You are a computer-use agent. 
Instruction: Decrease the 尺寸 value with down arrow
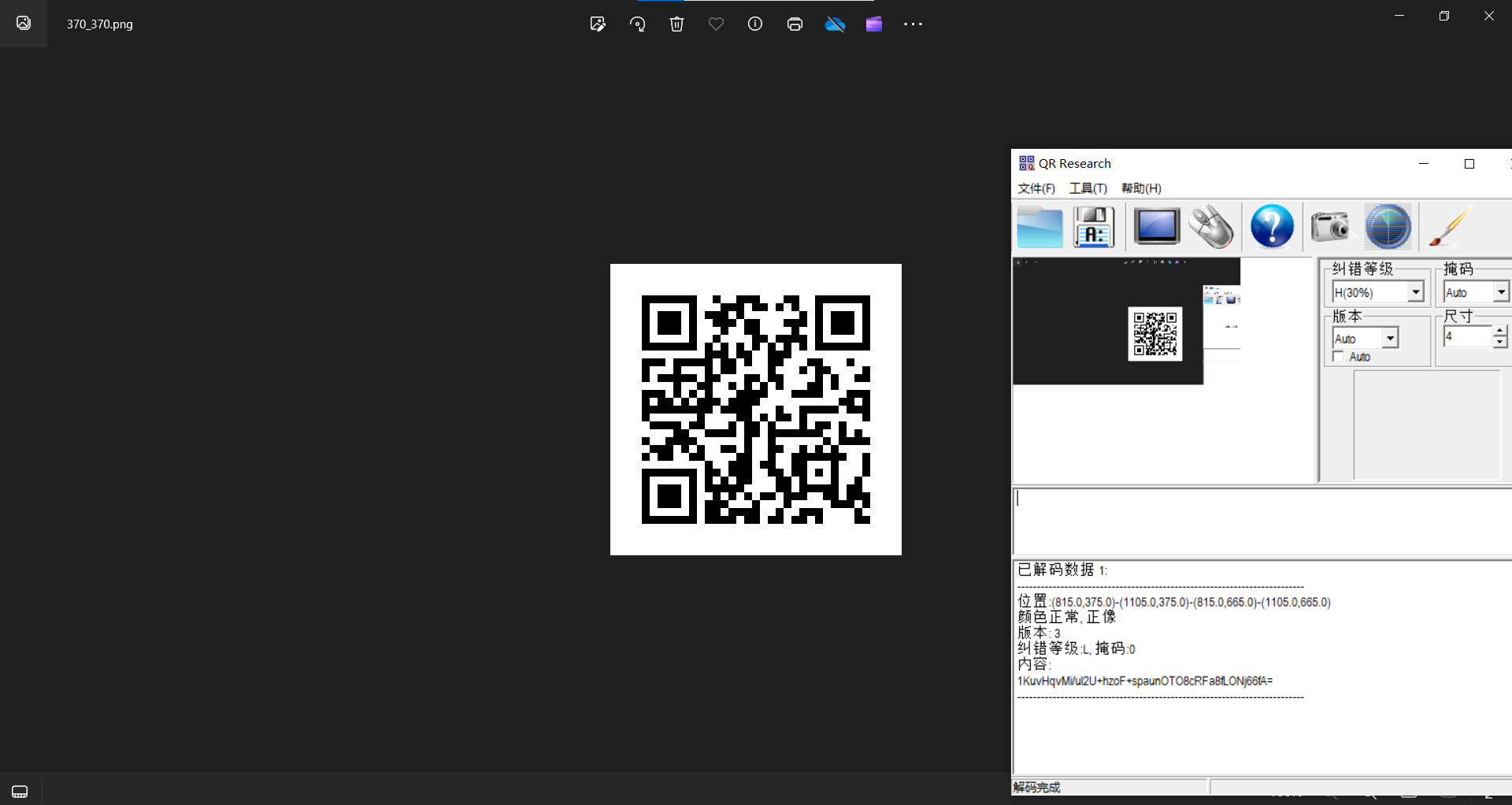pos(1500,342)
